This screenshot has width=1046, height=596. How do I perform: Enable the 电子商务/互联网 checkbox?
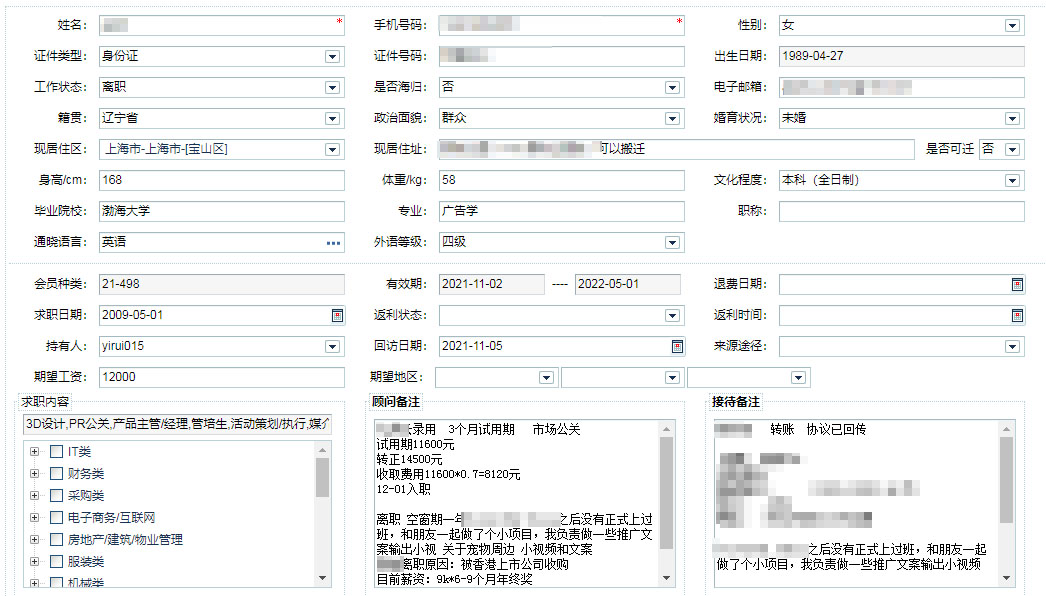tap(57, 517)
